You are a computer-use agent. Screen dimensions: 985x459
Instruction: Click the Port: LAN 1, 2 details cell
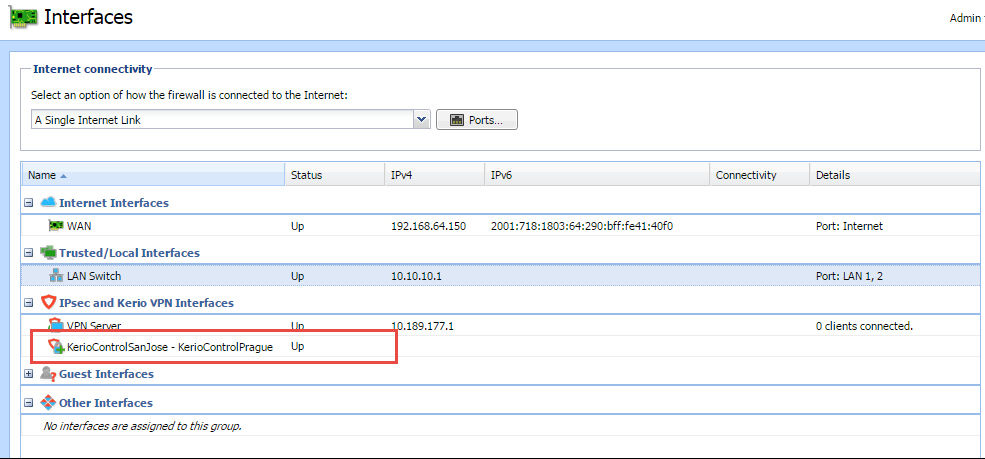point(851,276)
